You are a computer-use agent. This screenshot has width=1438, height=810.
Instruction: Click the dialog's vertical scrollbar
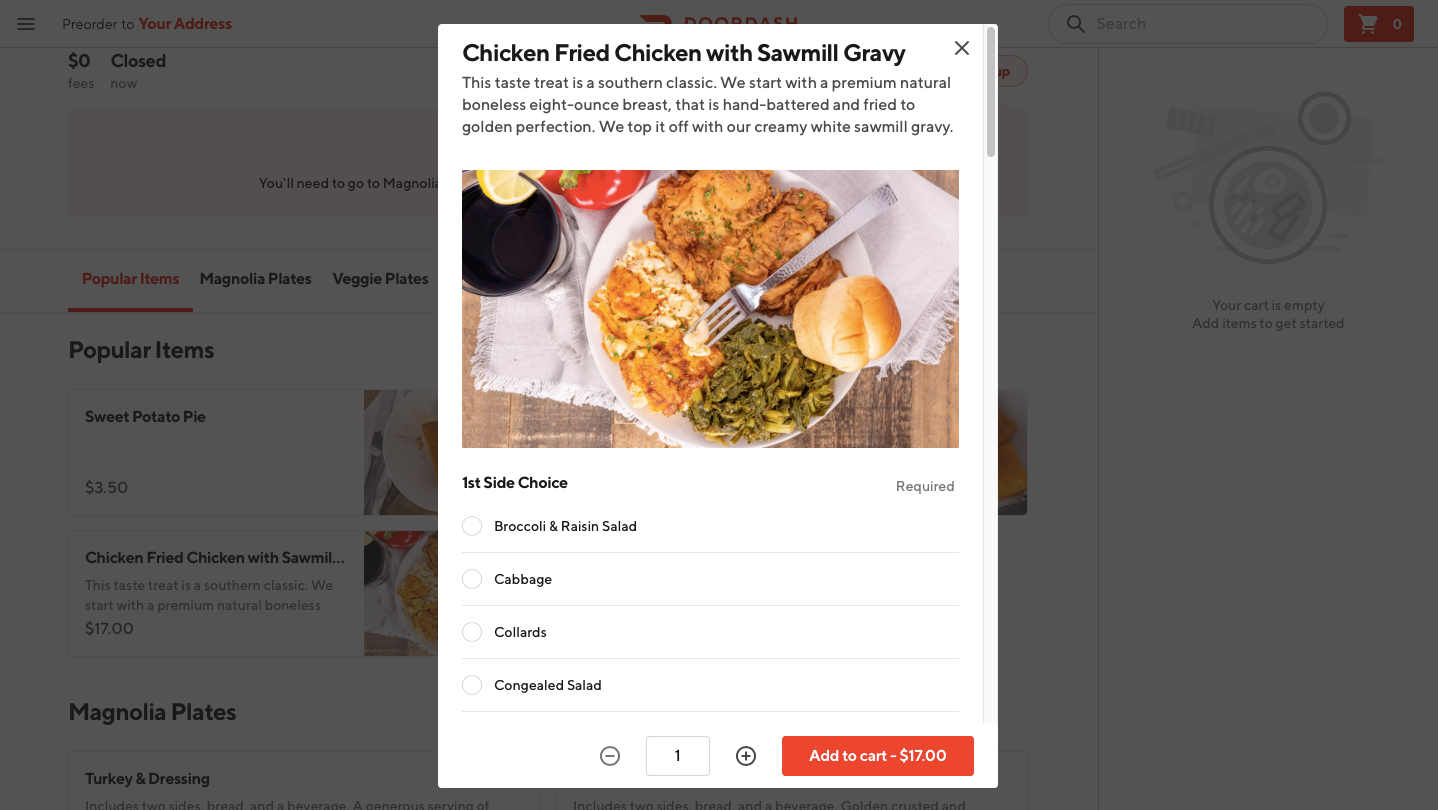pos(991,92)
